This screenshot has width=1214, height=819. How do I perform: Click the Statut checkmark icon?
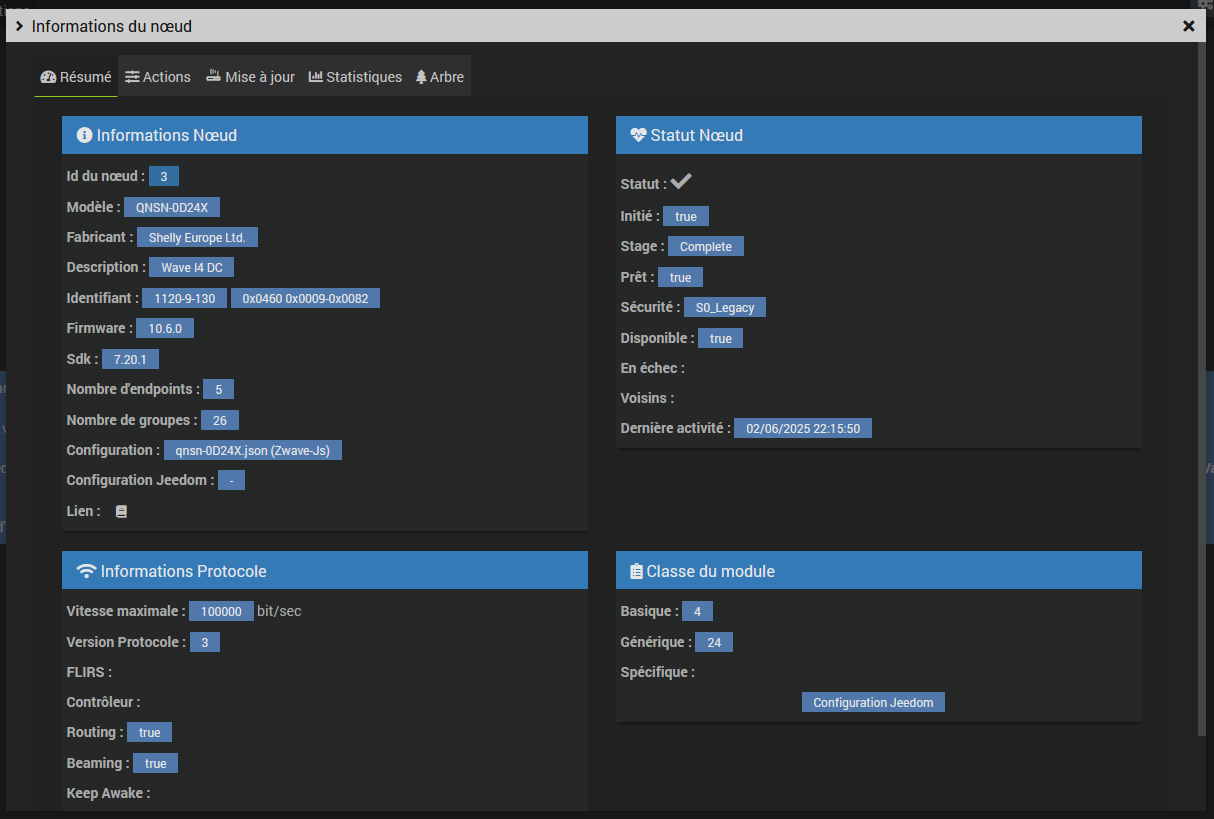click(x=681, y=181)
